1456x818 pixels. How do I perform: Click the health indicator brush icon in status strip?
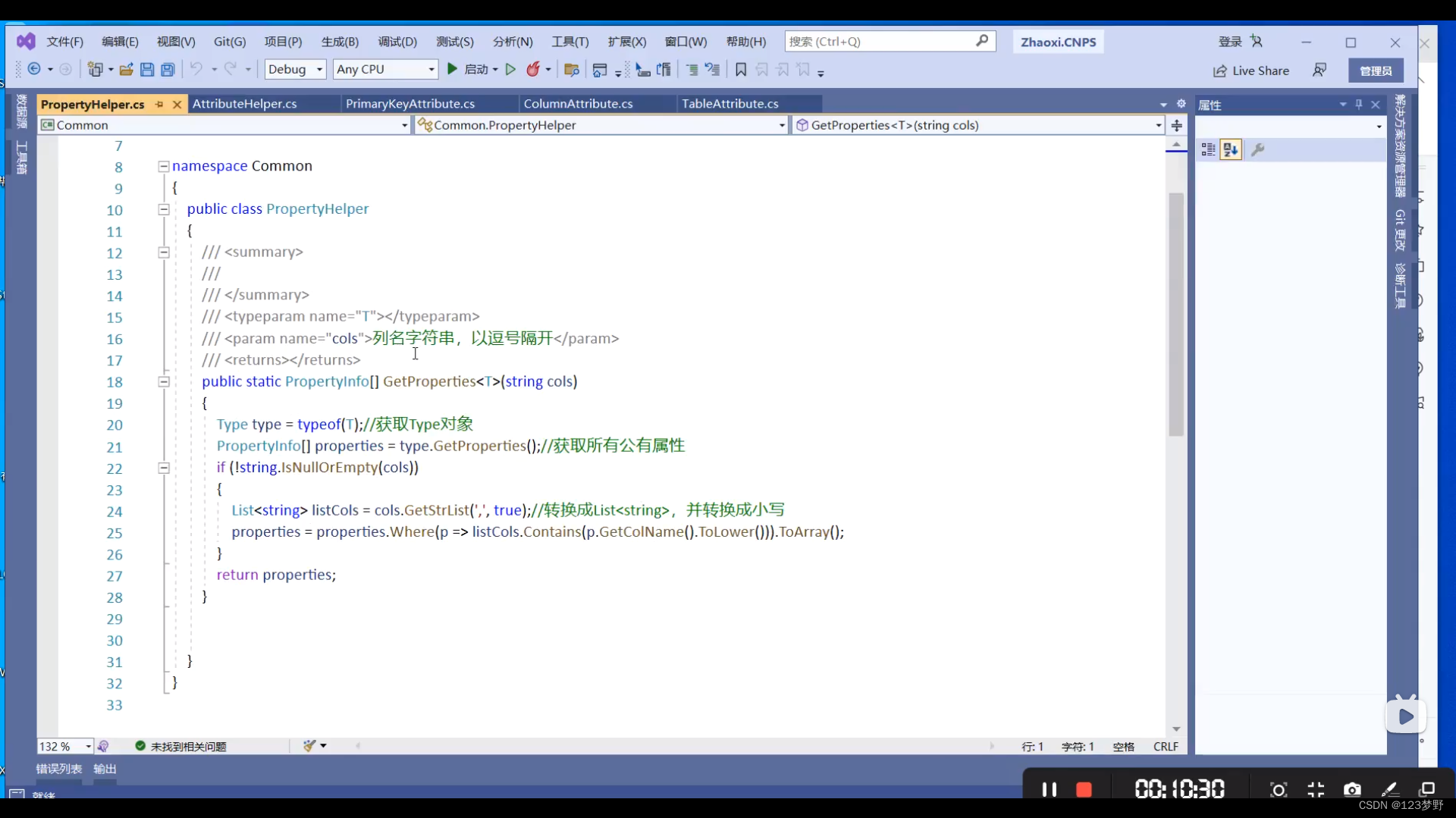(309, 746)
